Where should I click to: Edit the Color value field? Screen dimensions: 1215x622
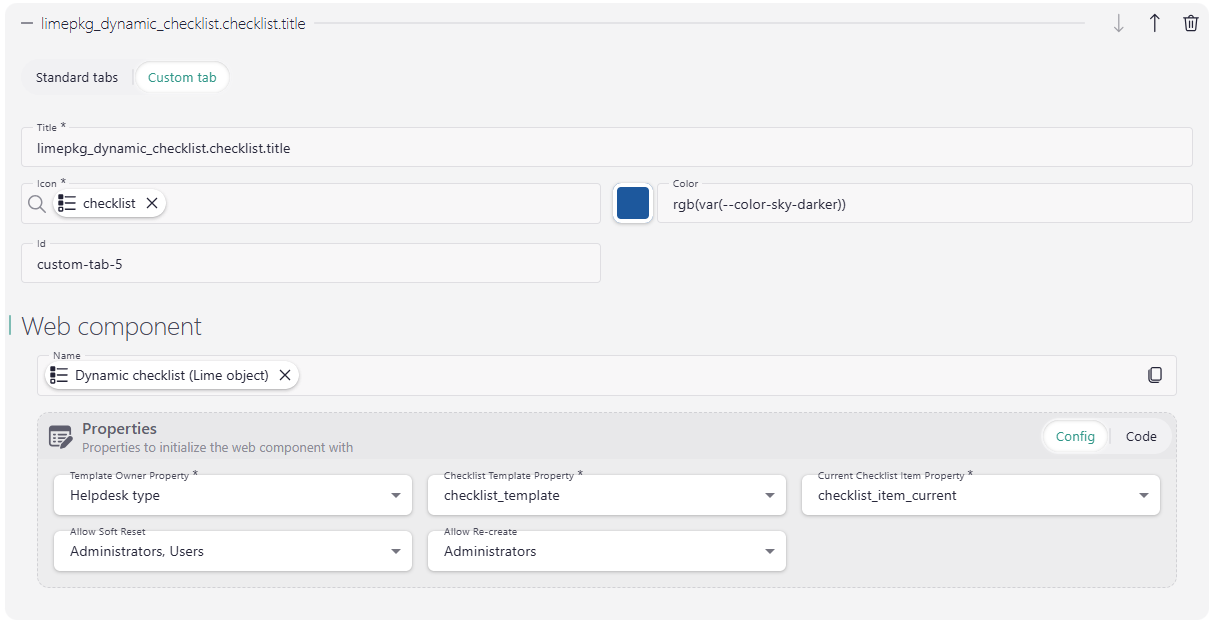(924, 203)
